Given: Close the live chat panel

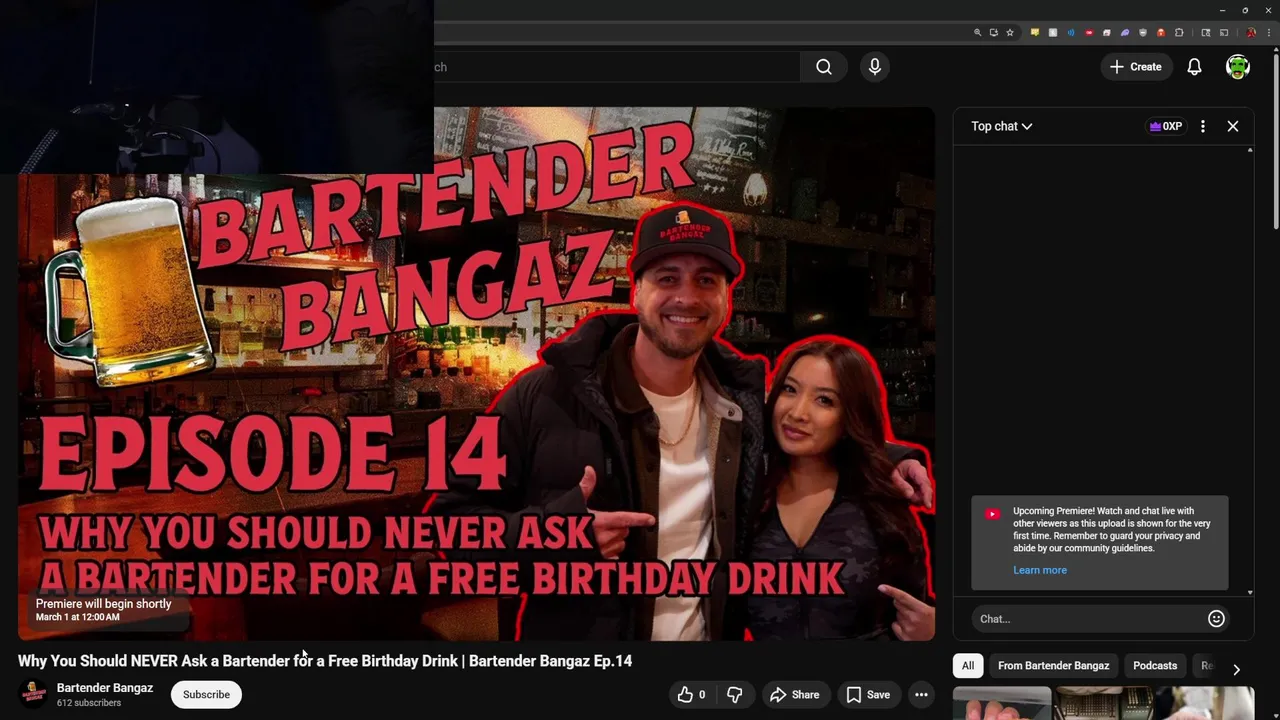Looking at the screenshot, I should point(1233,126).
